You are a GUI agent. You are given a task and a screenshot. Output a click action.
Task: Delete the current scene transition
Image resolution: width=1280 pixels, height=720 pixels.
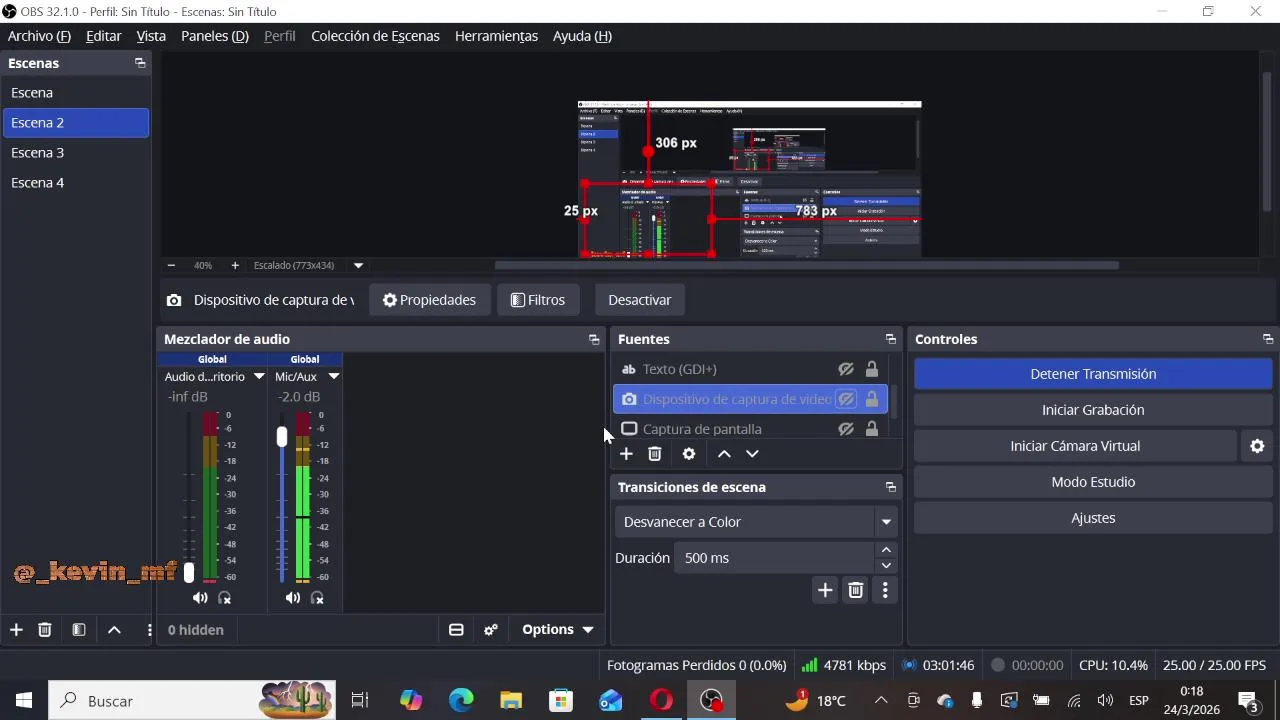tap(856, 590)
